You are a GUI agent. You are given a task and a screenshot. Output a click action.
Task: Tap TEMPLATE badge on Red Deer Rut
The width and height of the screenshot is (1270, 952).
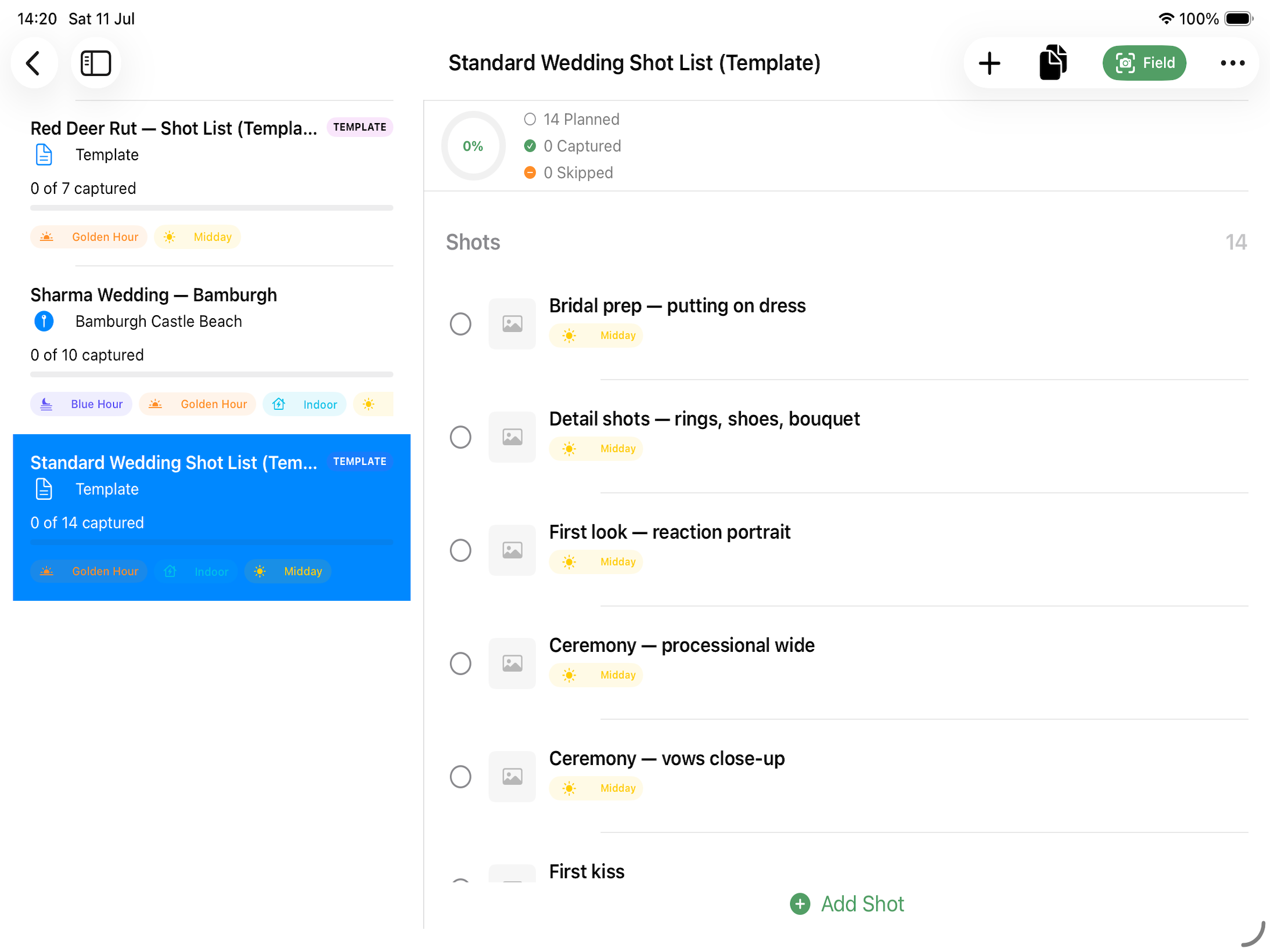pos(359,127)
